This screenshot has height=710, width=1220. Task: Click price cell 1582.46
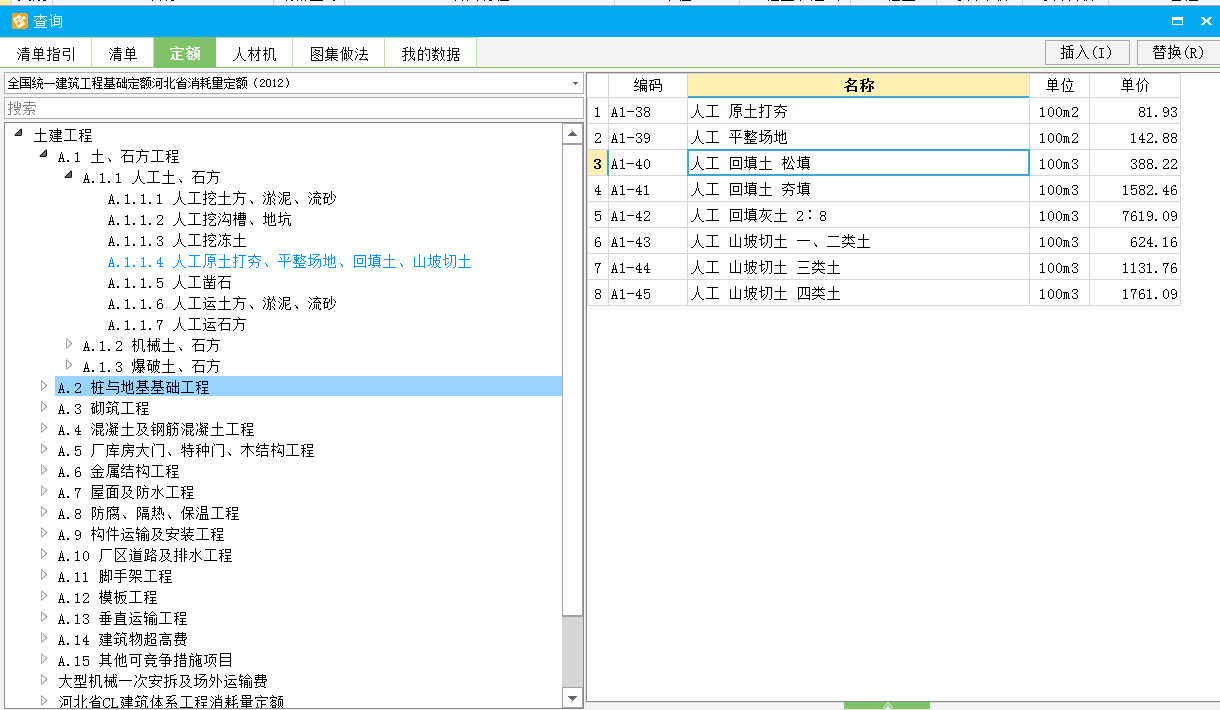coord(1135,189)
